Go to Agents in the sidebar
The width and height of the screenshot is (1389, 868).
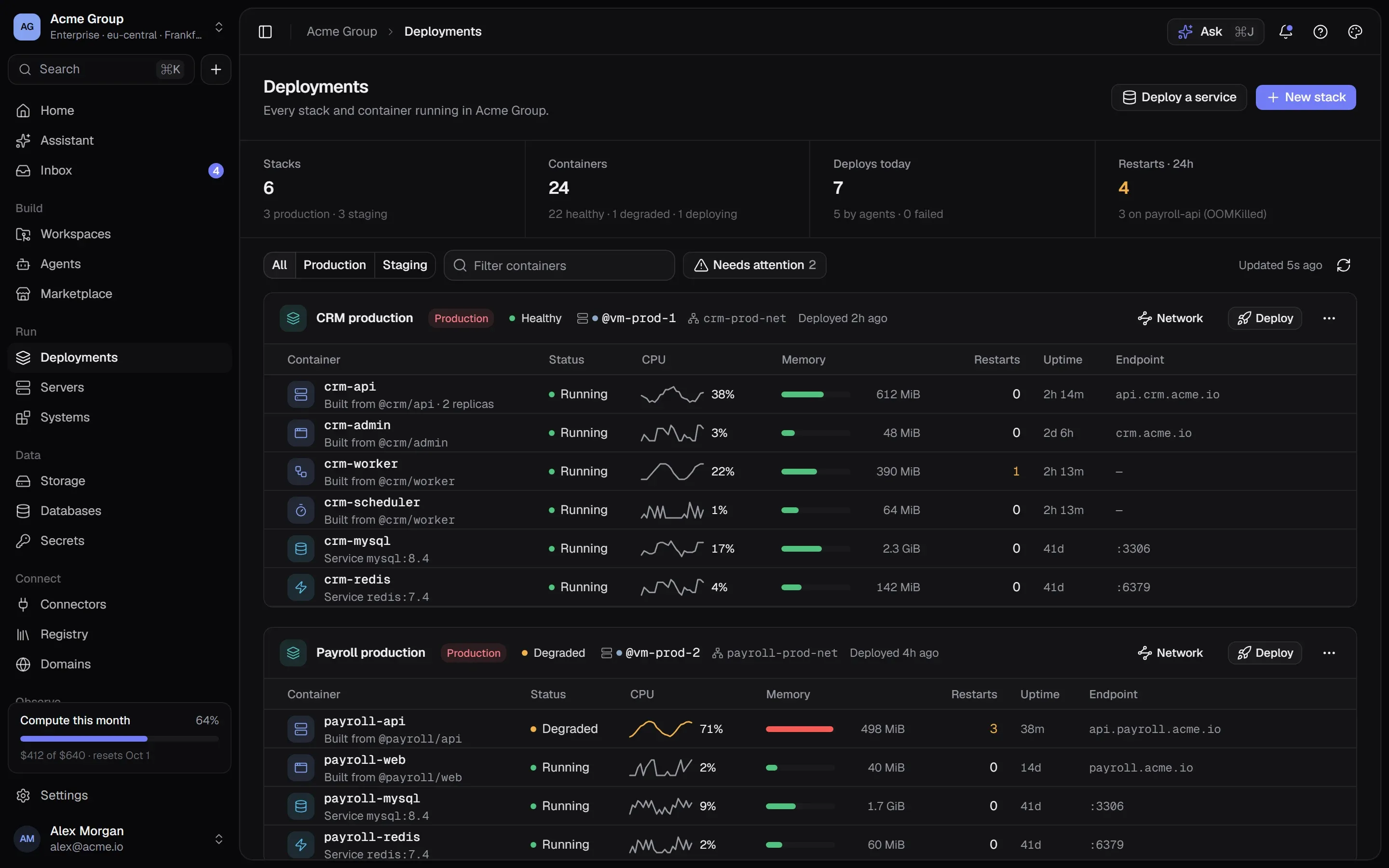pos(120,264)
